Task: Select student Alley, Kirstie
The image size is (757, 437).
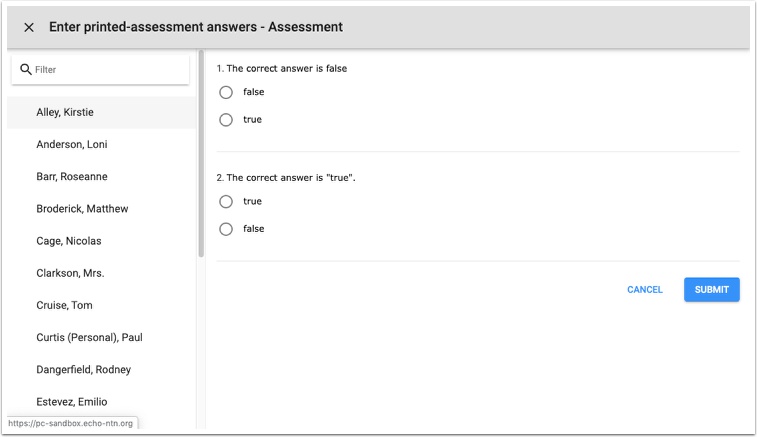Action: coord(72,113)
